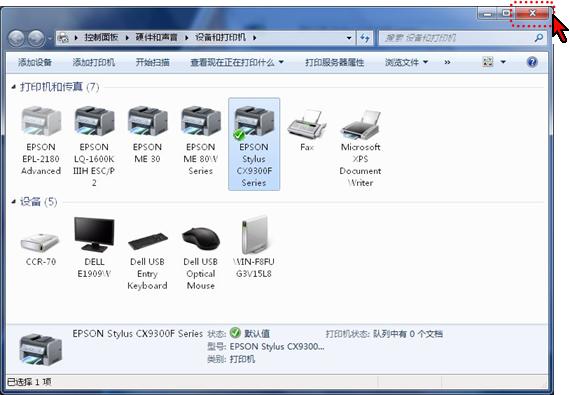The width and height of the screenshot is (570, 395).
Task: Click the 型号: EPSON Stylus CX9300... text
Action: (266, 347)
